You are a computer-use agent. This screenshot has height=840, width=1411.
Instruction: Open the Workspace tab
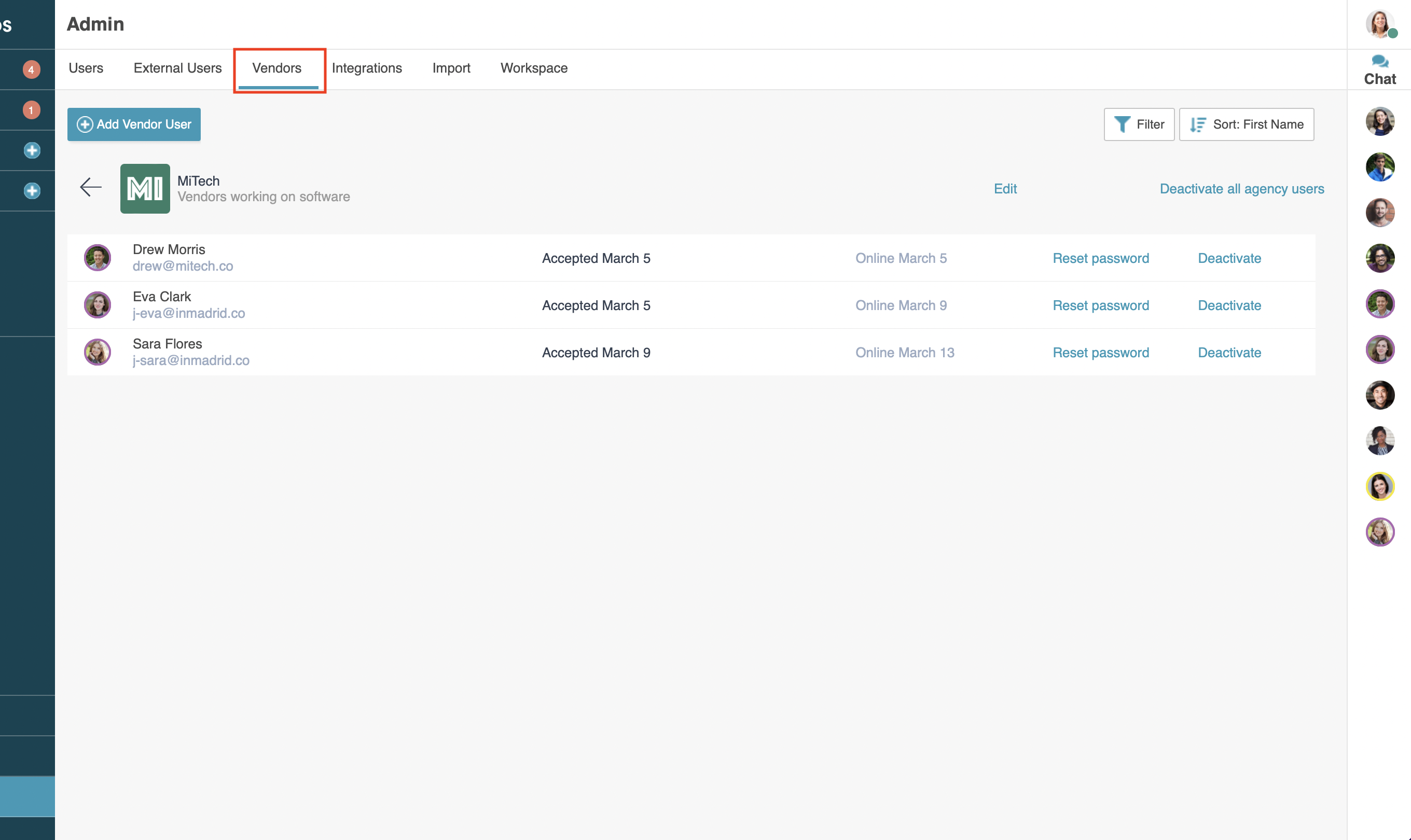[x=533, y=68]
